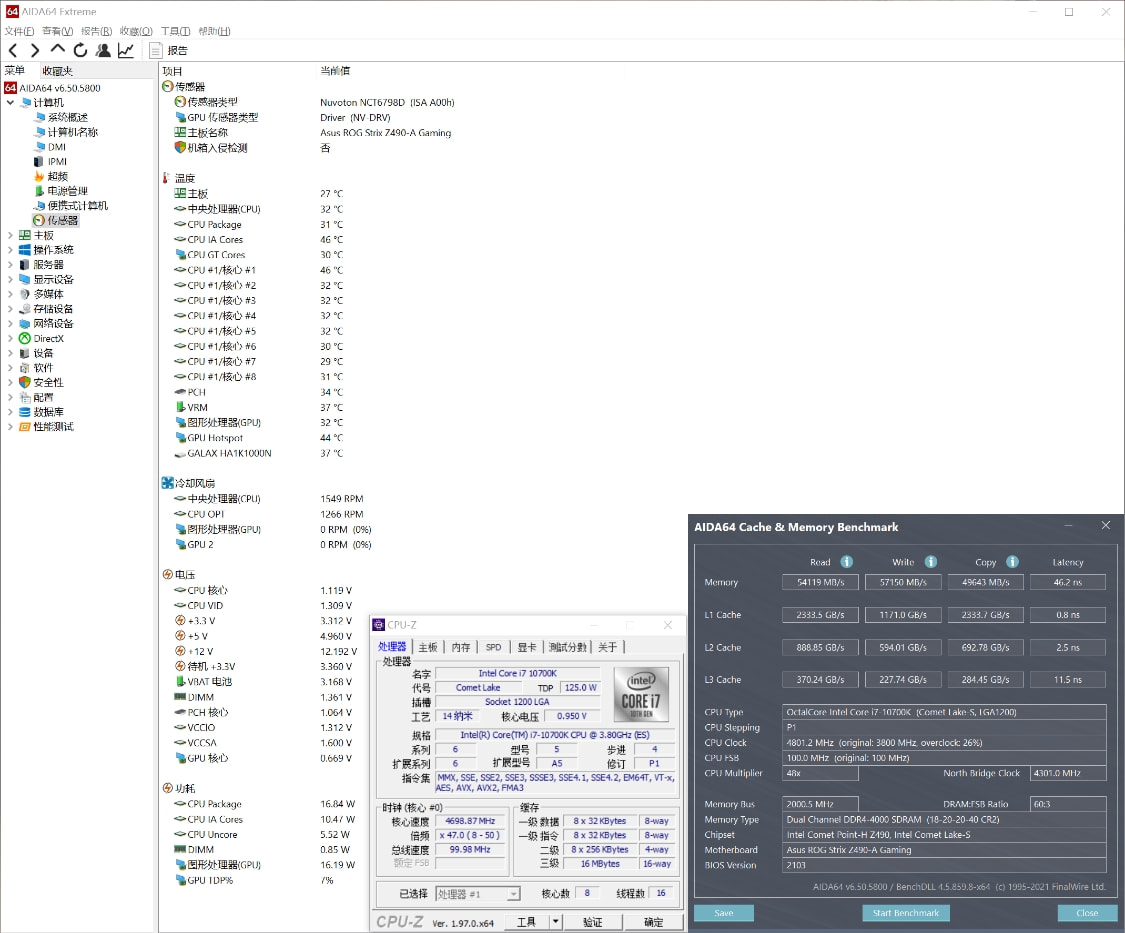Open the 工具 dropdown arrow in CPU-Z
This screenshot has height=933, width=1125.
click(x=555, y=922)
